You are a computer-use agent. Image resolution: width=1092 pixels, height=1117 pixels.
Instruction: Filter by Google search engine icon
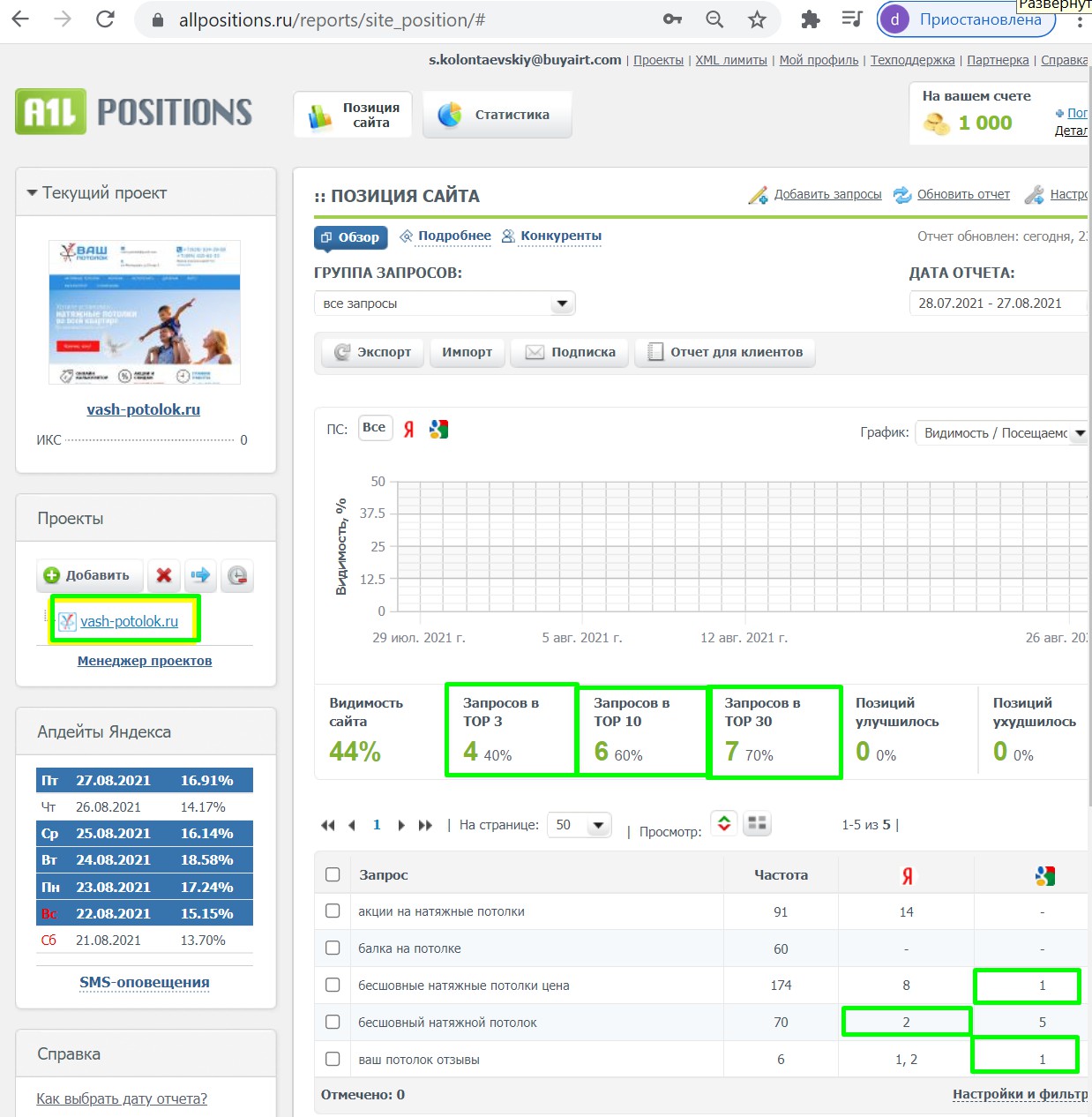point(438,430)
